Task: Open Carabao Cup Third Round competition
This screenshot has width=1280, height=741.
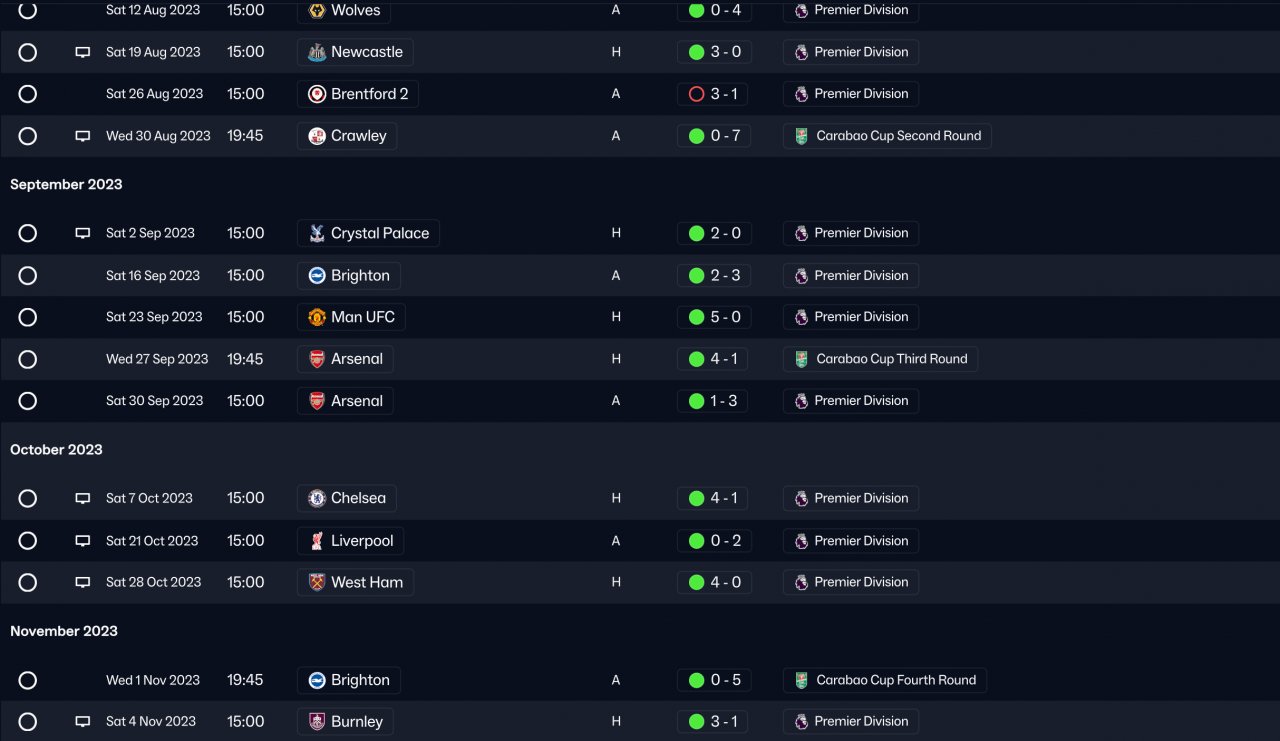Action: click(880, 359)
